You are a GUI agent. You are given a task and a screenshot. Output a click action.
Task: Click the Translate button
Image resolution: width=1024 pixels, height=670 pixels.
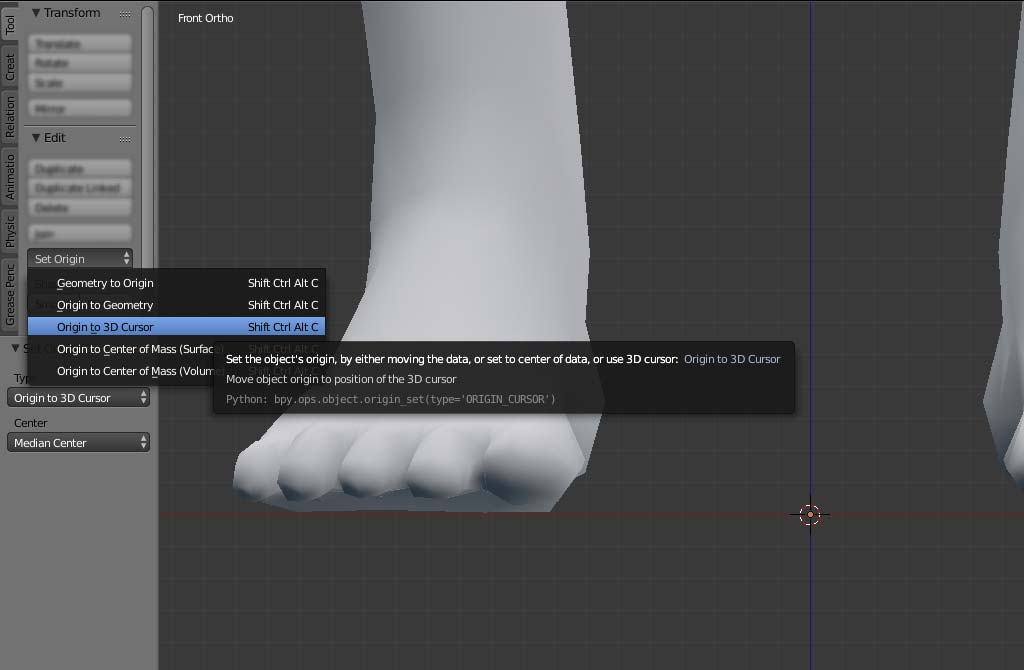(80, 44)
